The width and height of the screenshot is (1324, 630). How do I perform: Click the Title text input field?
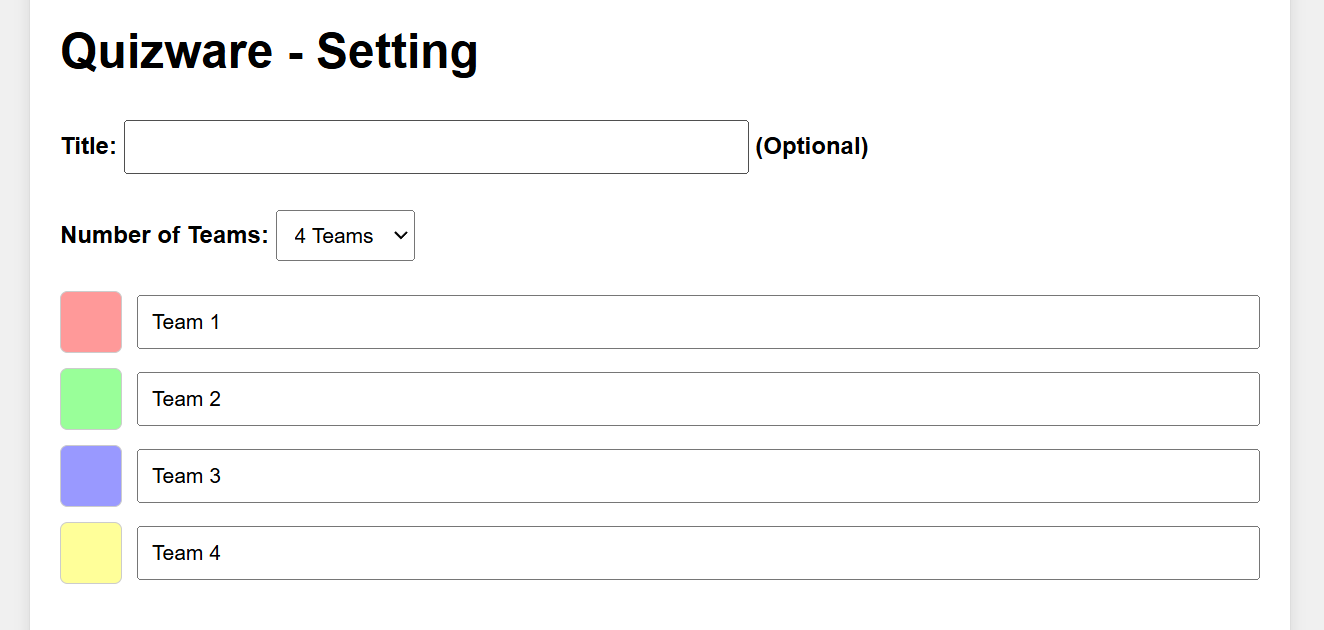pos(436,147)
